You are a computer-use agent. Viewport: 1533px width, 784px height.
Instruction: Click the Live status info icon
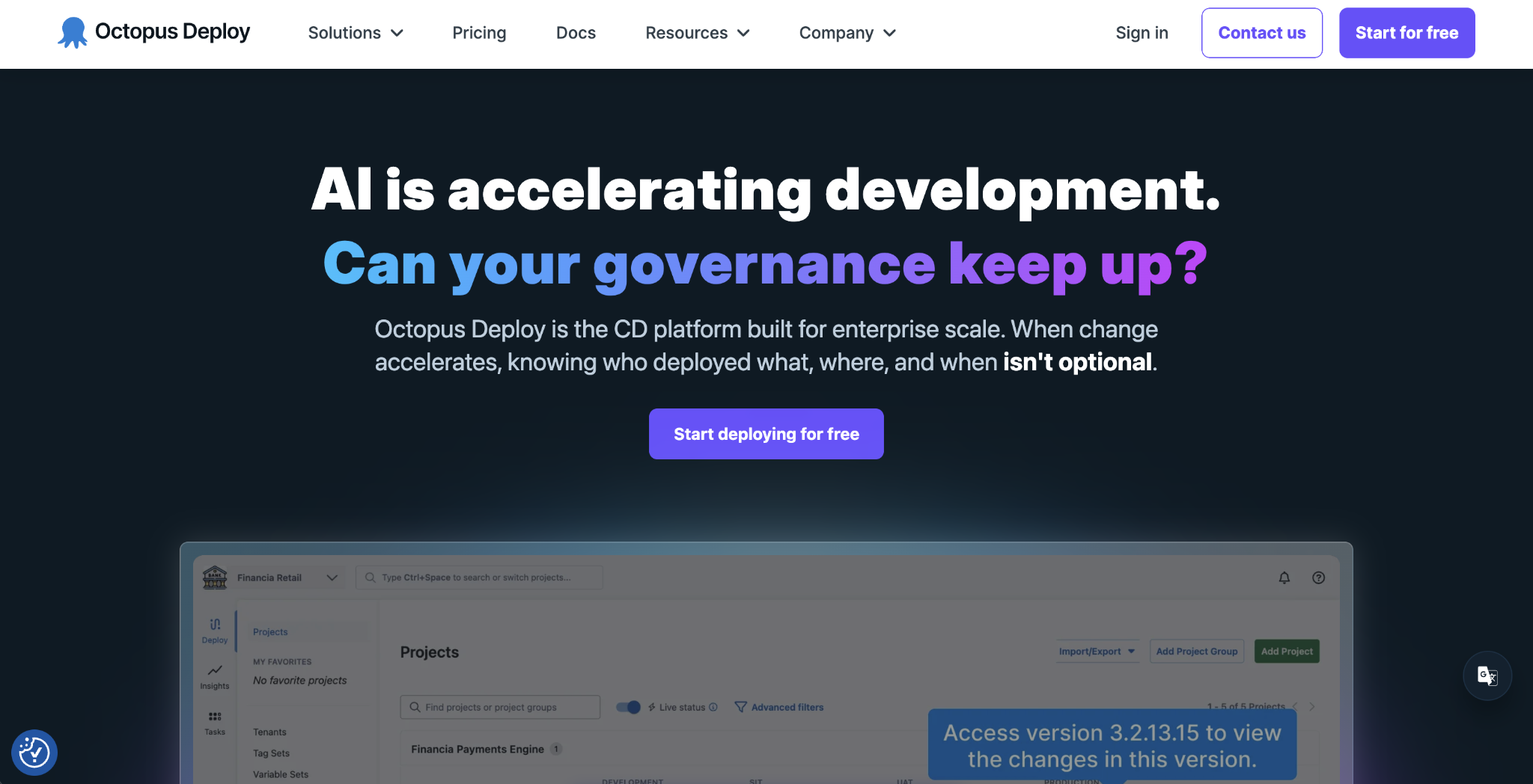[x=713, y=707]
